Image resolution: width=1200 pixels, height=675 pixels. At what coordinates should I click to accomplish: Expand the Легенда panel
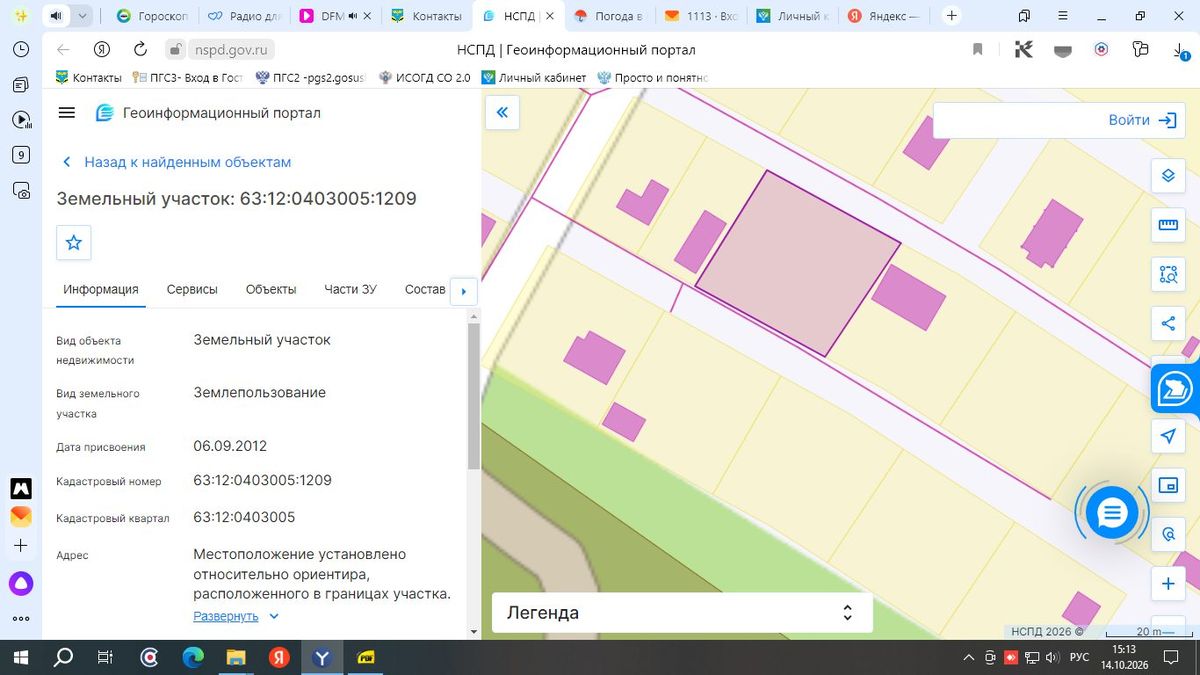(682, 613)
